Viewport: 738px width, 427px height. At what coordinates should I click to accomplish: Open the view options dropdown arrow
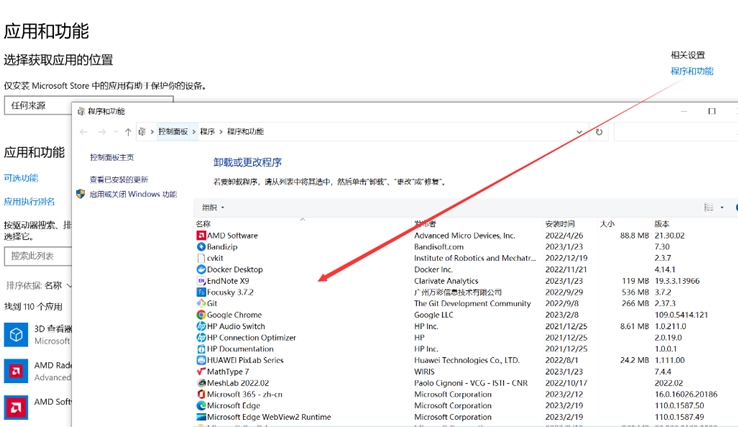coord(722,208)
